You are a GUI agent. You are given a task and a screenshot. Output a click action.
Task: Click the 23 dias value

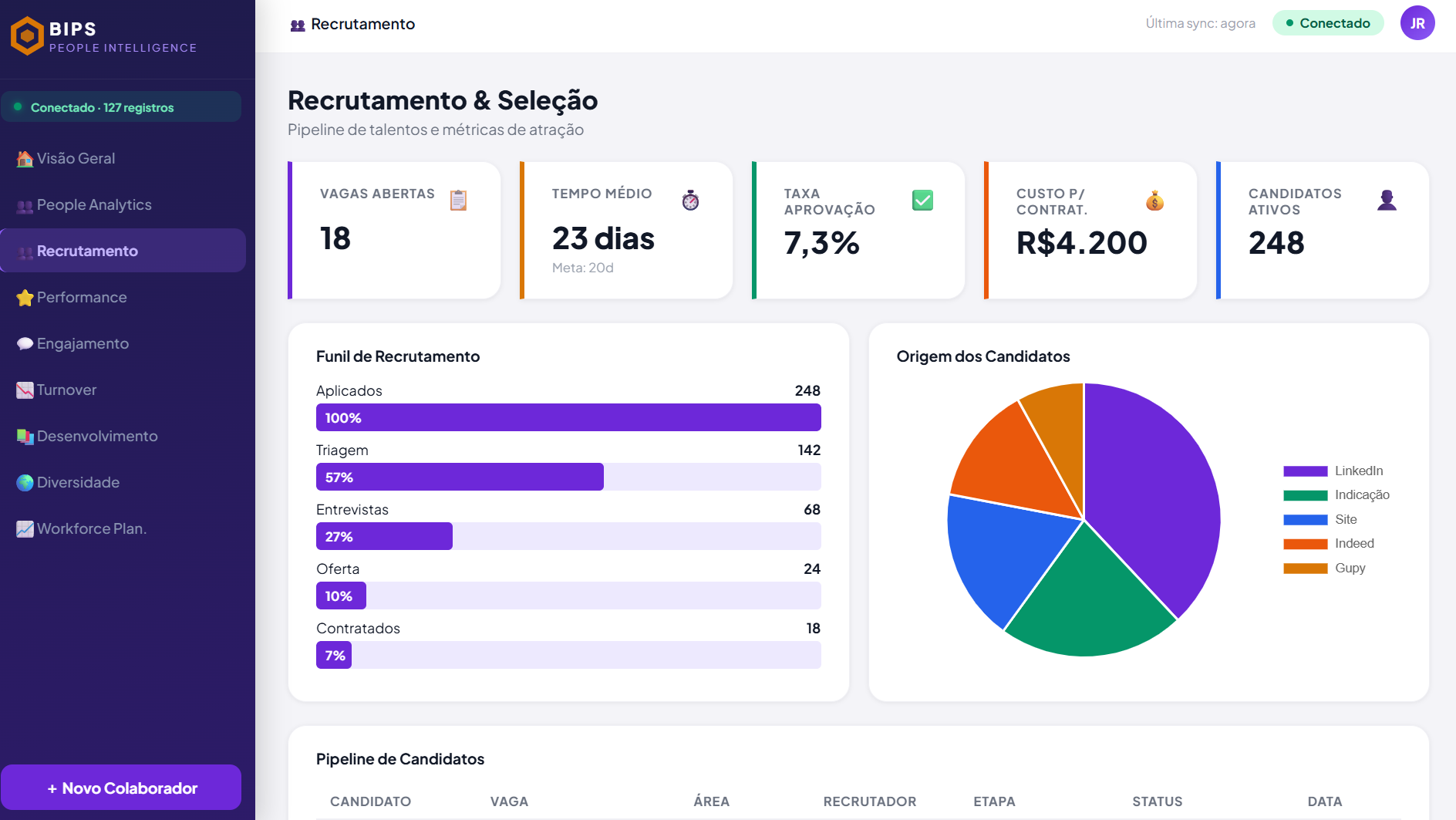click(x=603, y=238)
